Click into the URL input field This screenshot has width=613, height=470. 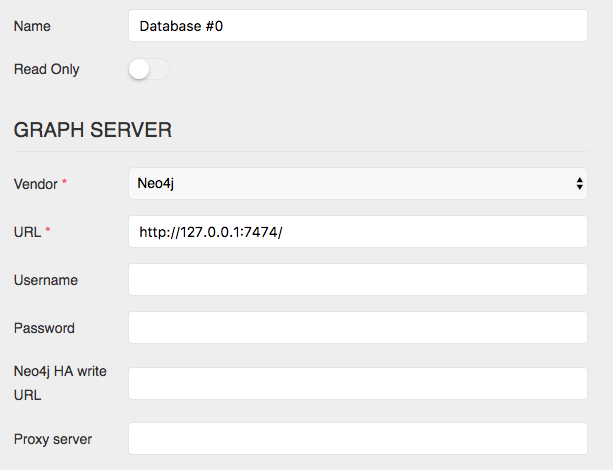[x=358, y=231]
